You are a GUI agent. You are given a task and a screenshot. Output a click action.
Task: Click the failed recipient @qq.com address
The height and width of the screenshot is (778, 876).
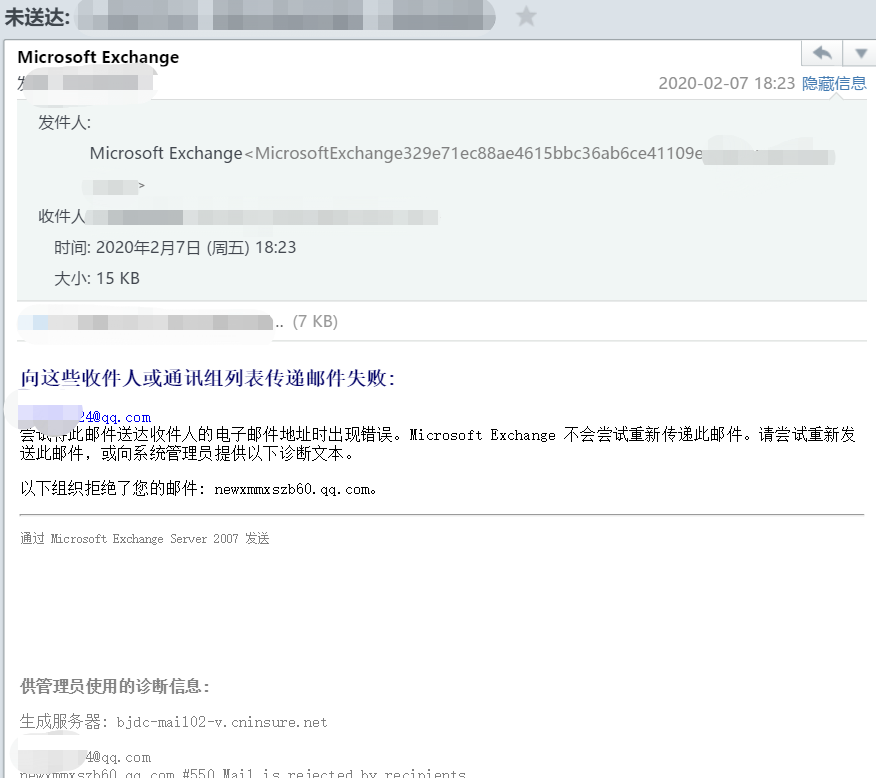(x=84, y=417)
